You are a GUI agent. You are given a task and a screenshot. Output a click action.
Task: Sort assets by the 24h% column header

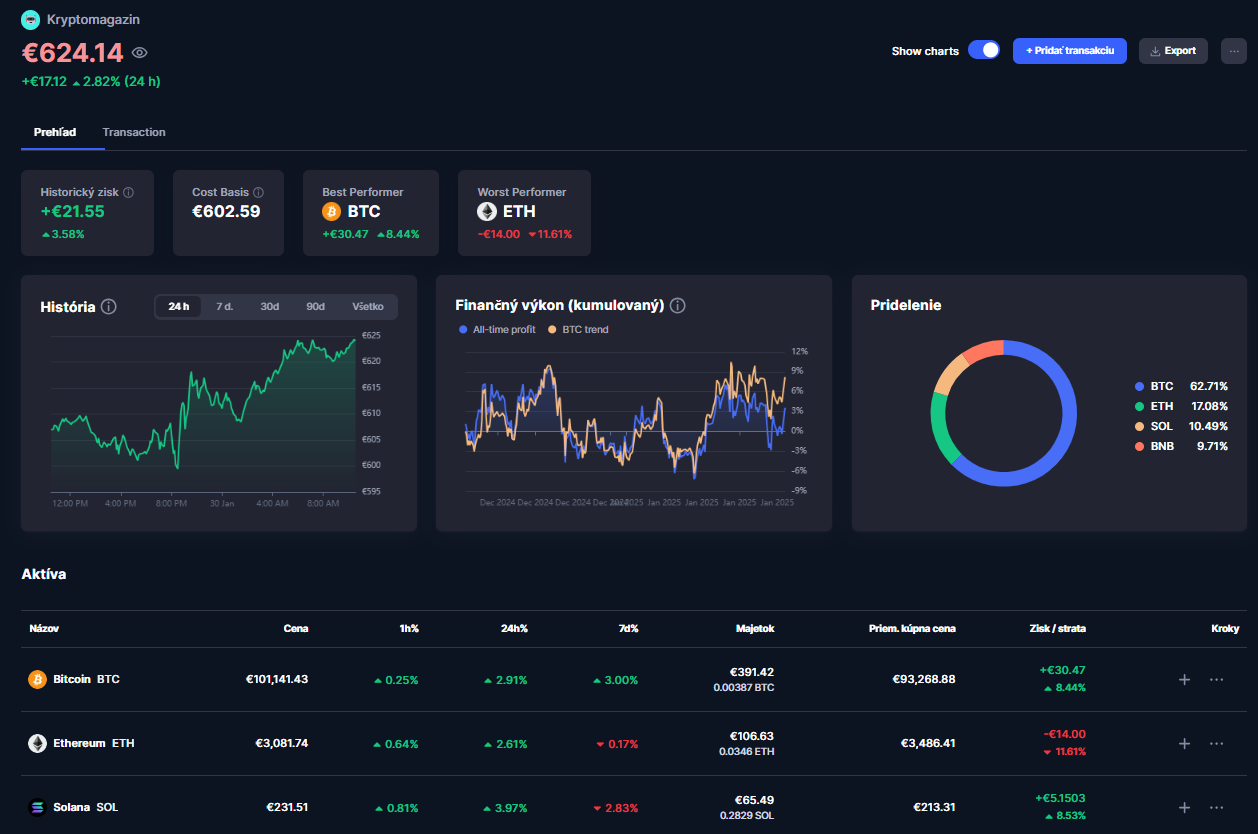pyautogui.click(x=515, y=629)
